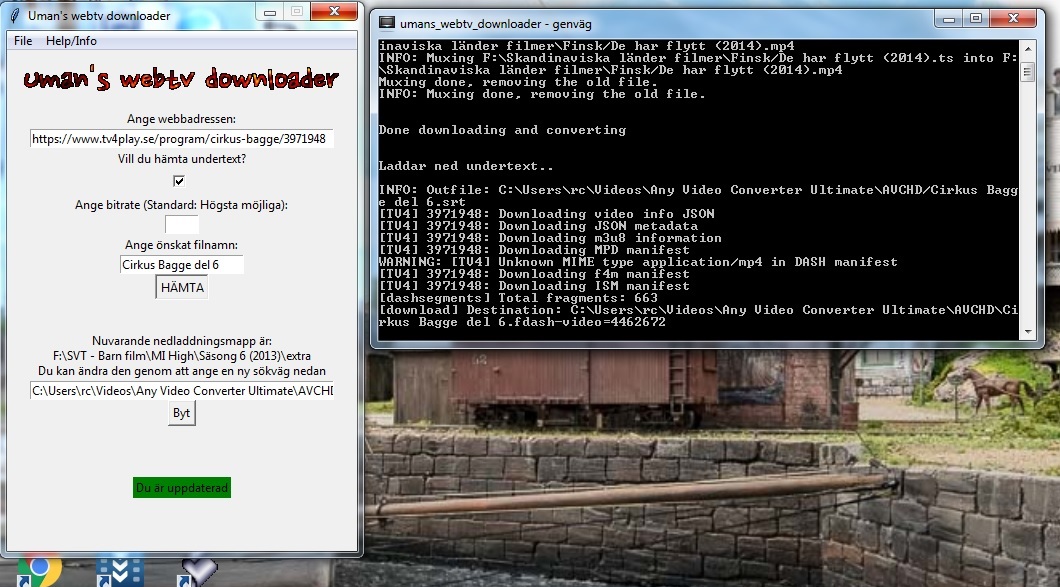The width and height of the screenshot is (1060, 587).
Task: Minimize the Uman's webtv downloader window
Action: 270,11
